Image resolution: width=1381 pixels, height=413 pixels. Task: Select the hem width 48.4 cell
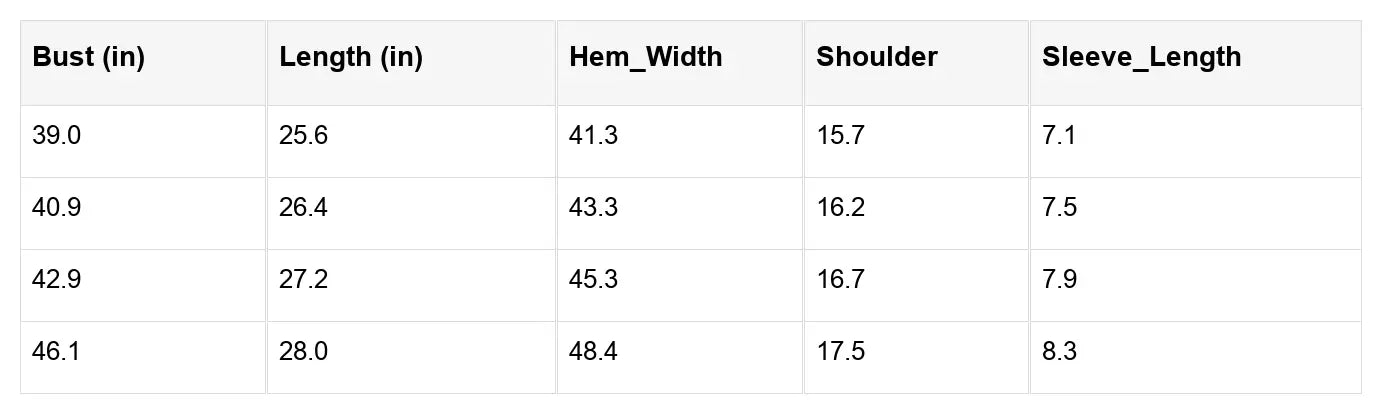[593, 352]
